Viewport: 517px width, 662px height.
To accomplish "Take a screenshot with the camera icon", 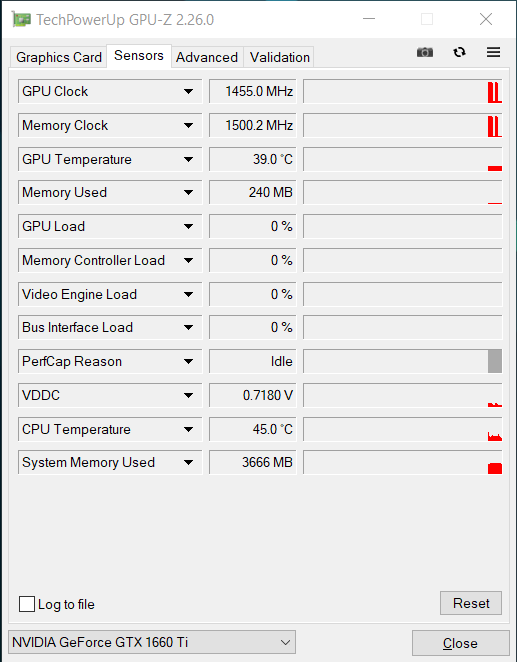I will coord(425,52).
